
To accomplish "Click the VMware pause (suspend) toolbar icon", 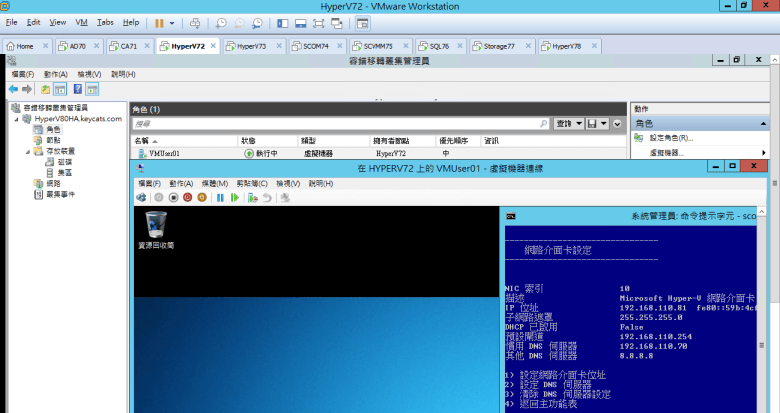I will [x=159, y=22].
